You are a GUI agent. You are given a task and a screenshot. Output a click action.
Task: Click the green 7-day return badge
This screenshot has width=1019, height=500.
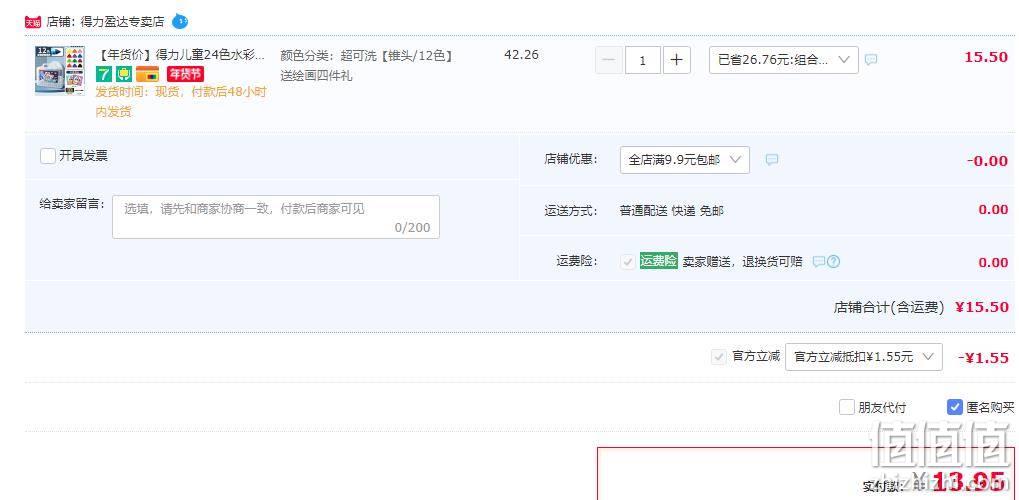tap(104, 74)
